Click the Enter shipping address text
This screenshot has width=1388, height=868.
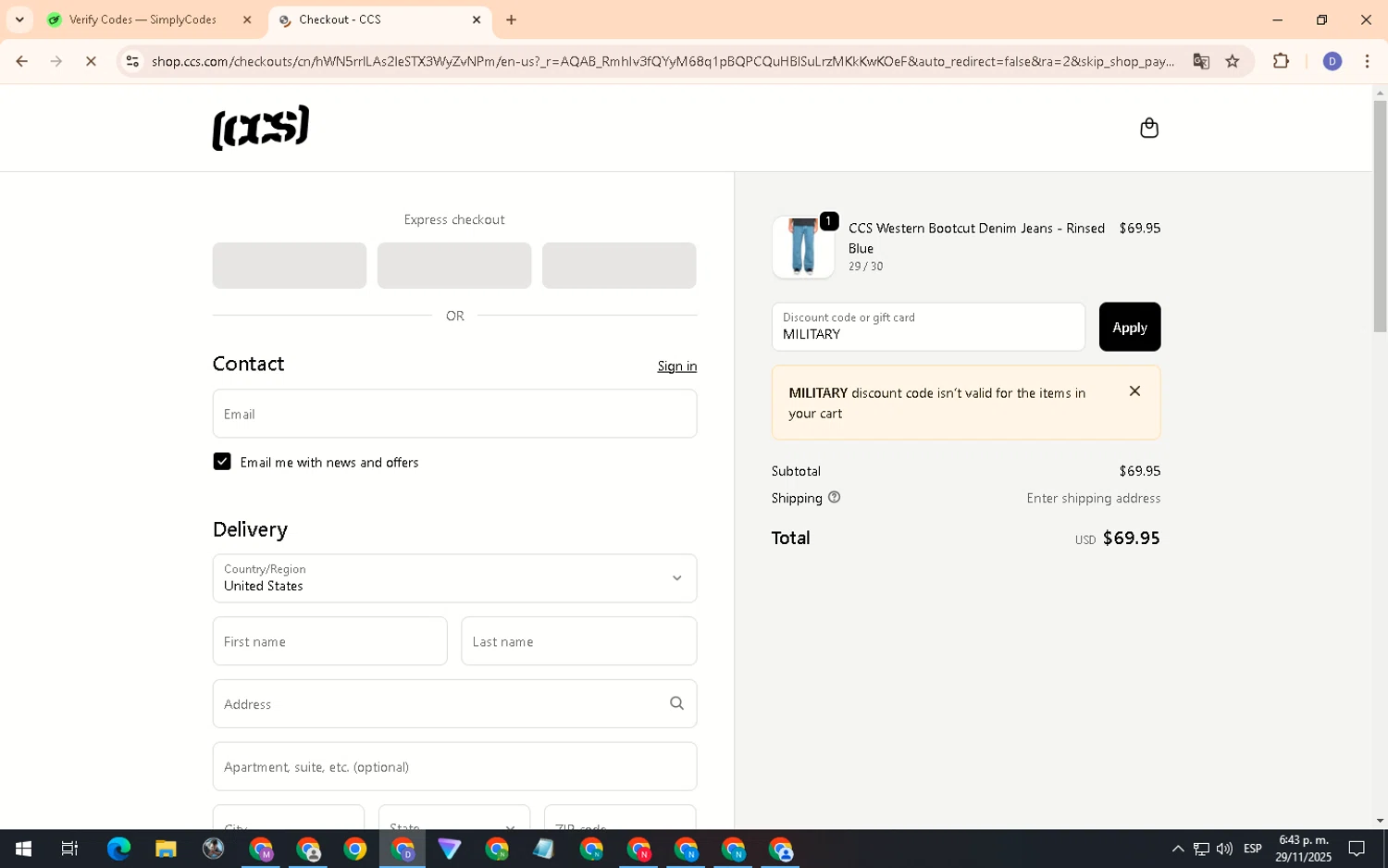(x=1093, y=498)
